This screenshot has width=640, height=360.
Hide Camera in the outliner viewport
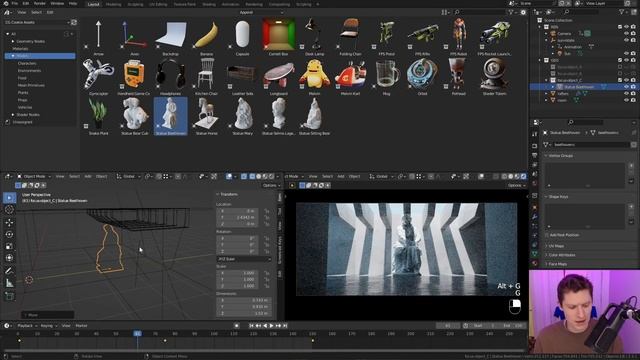tap(626, 33)
